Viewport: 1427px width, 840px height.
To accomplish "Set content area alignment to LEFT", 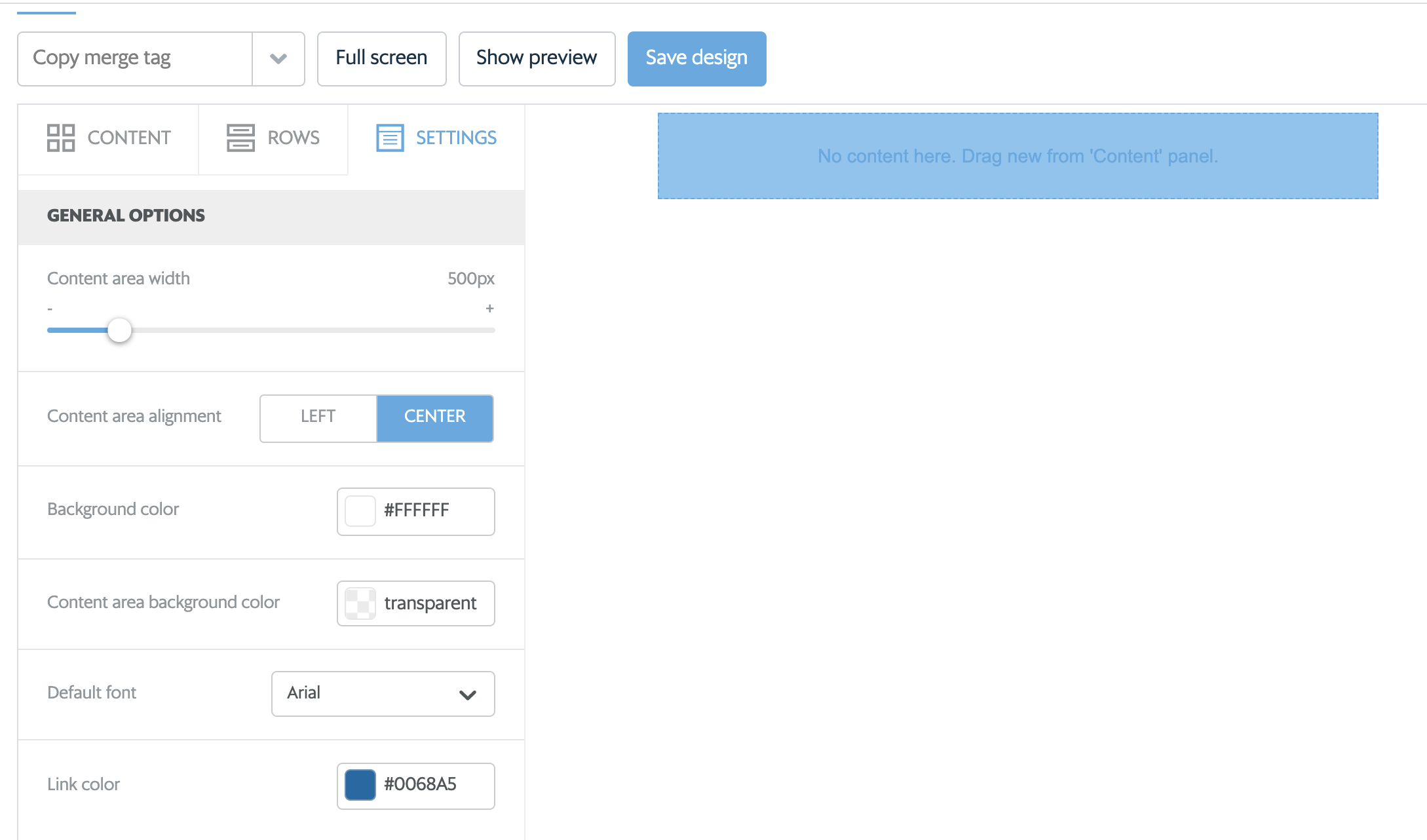I will tap(317, 417).
